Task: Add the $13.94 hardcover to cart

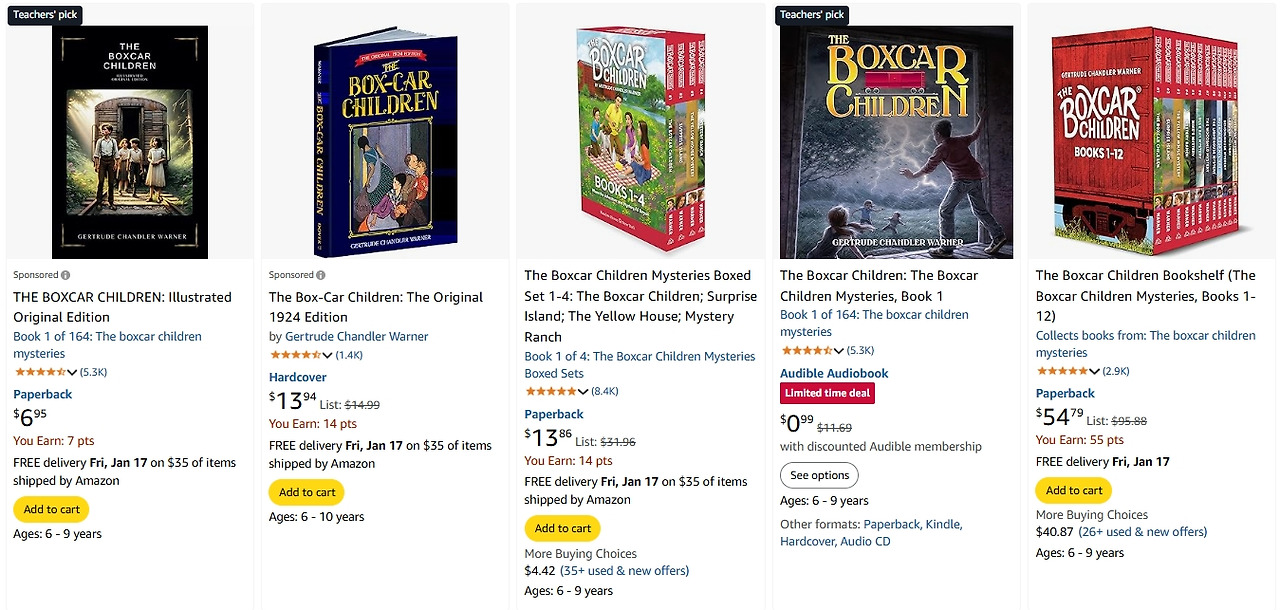Action: [307, 492]
